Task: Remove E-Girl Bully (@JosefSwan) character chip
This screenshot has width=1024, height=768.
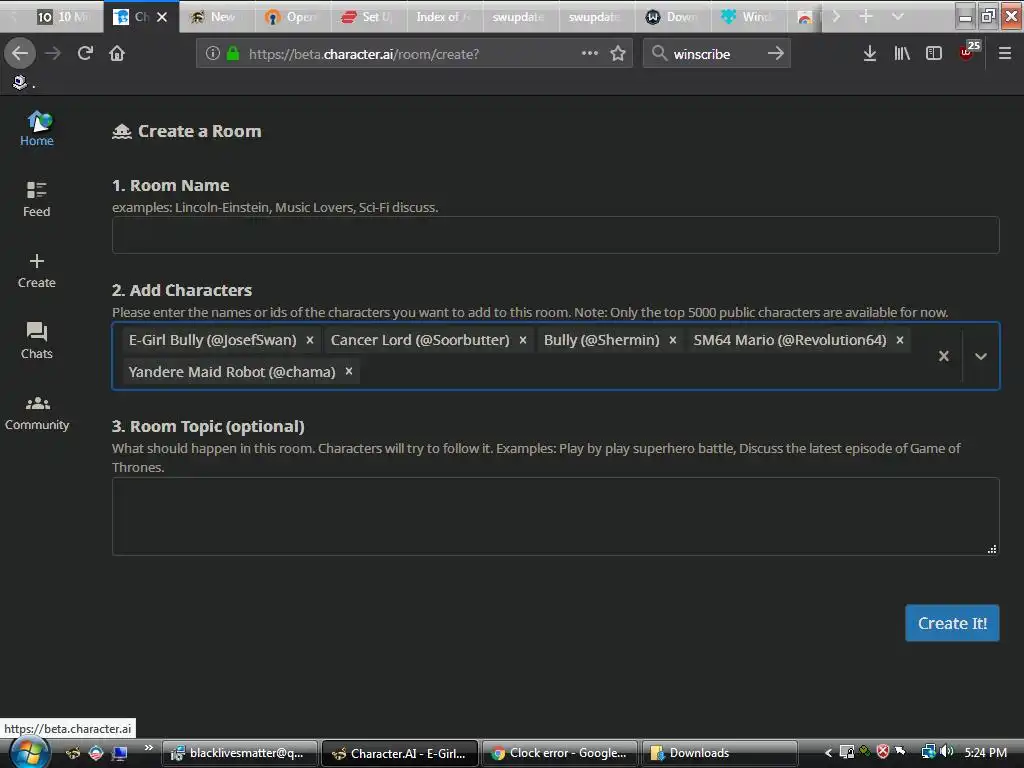Action: click(310, 340)
